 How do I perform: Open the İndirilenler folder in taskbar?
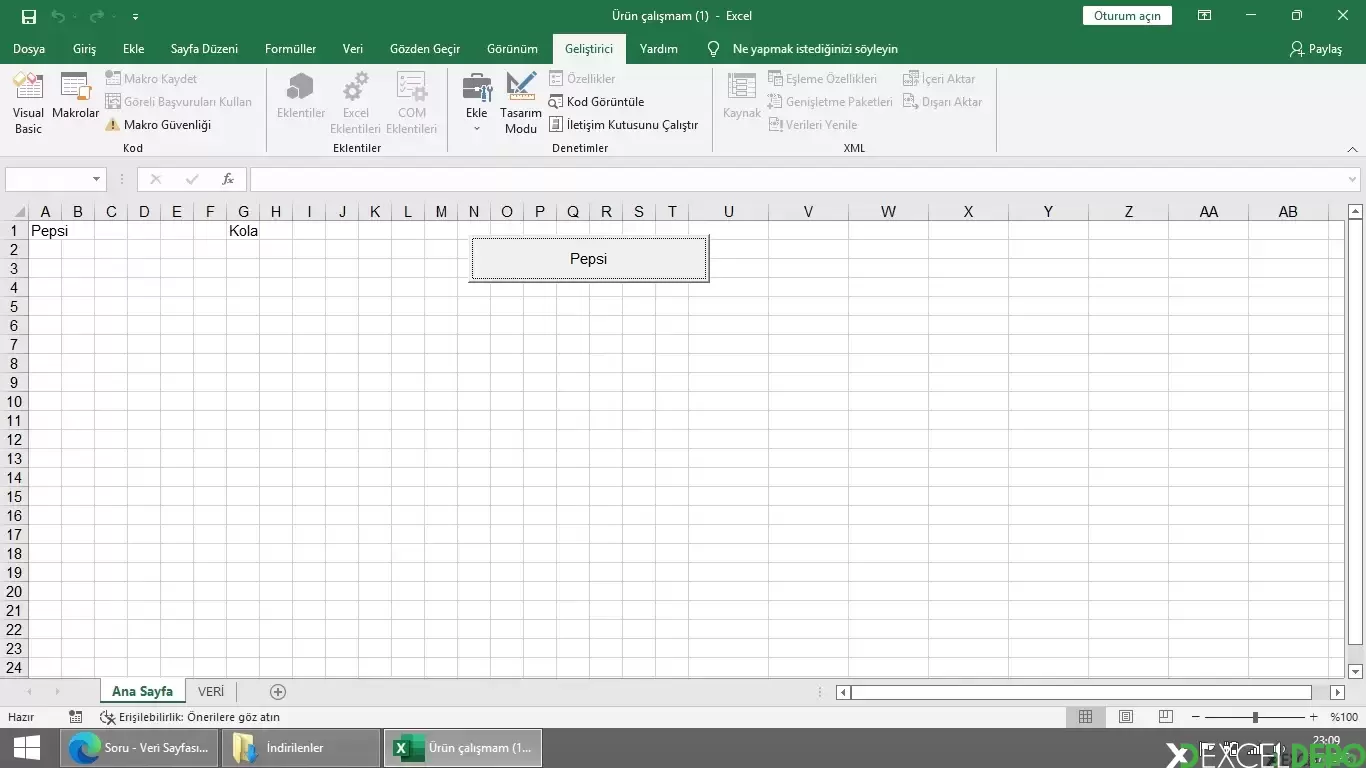point(301,748)
